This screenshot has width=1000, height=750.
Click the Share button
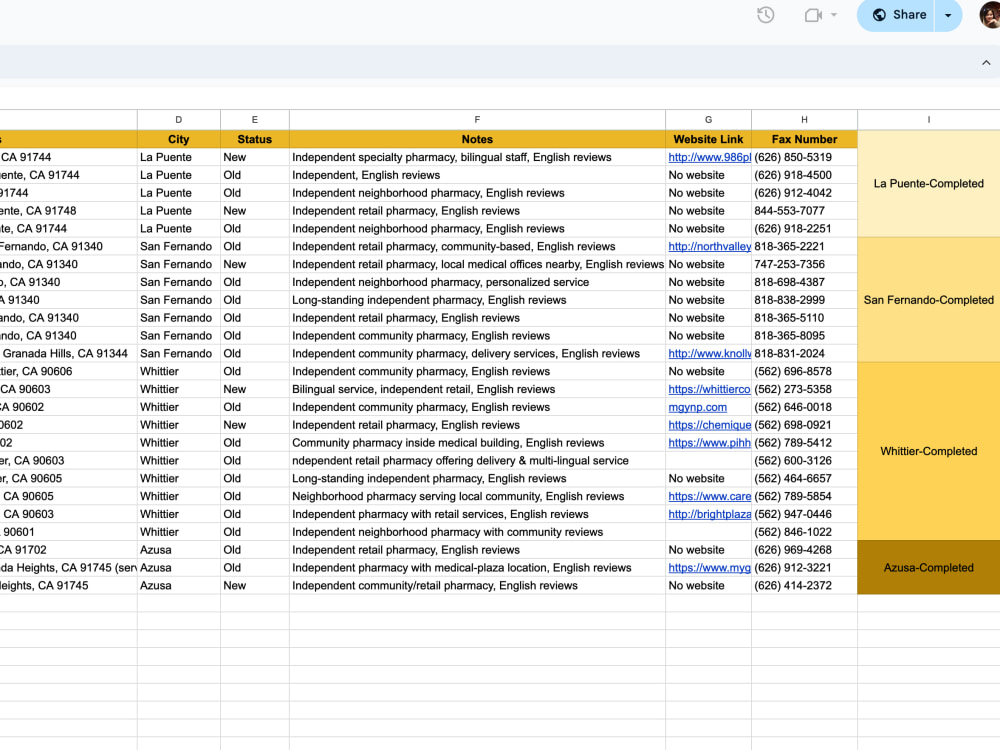tap(897, 15)
